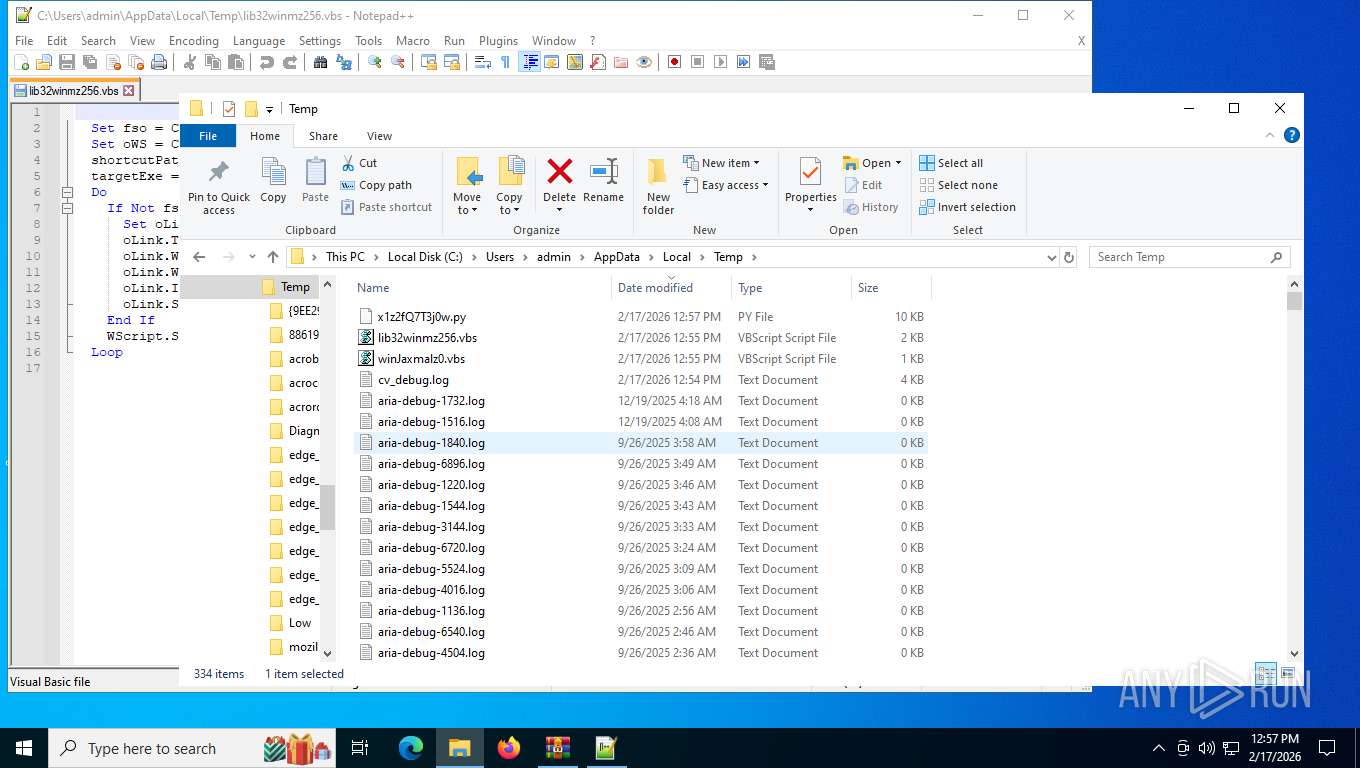
Task: Click the Copy button in Clipboard group
Action: click(273, 181)
